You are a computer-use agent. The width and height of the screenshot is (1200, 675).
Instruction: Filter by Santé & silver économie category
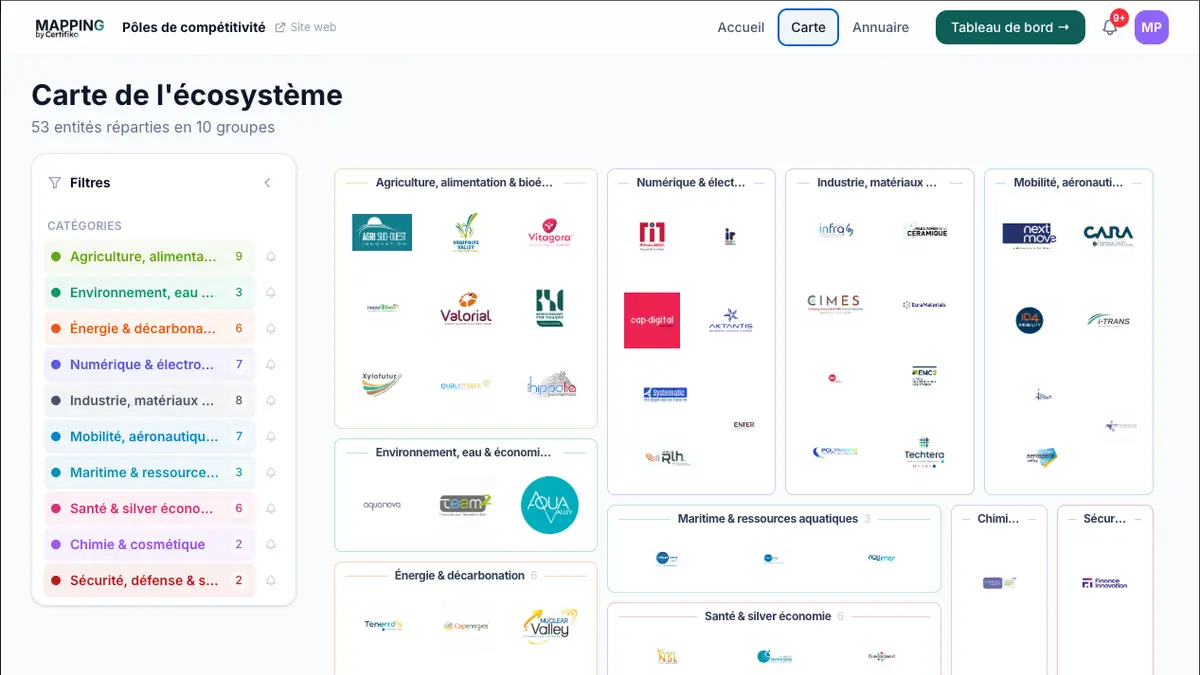(150, 509)
